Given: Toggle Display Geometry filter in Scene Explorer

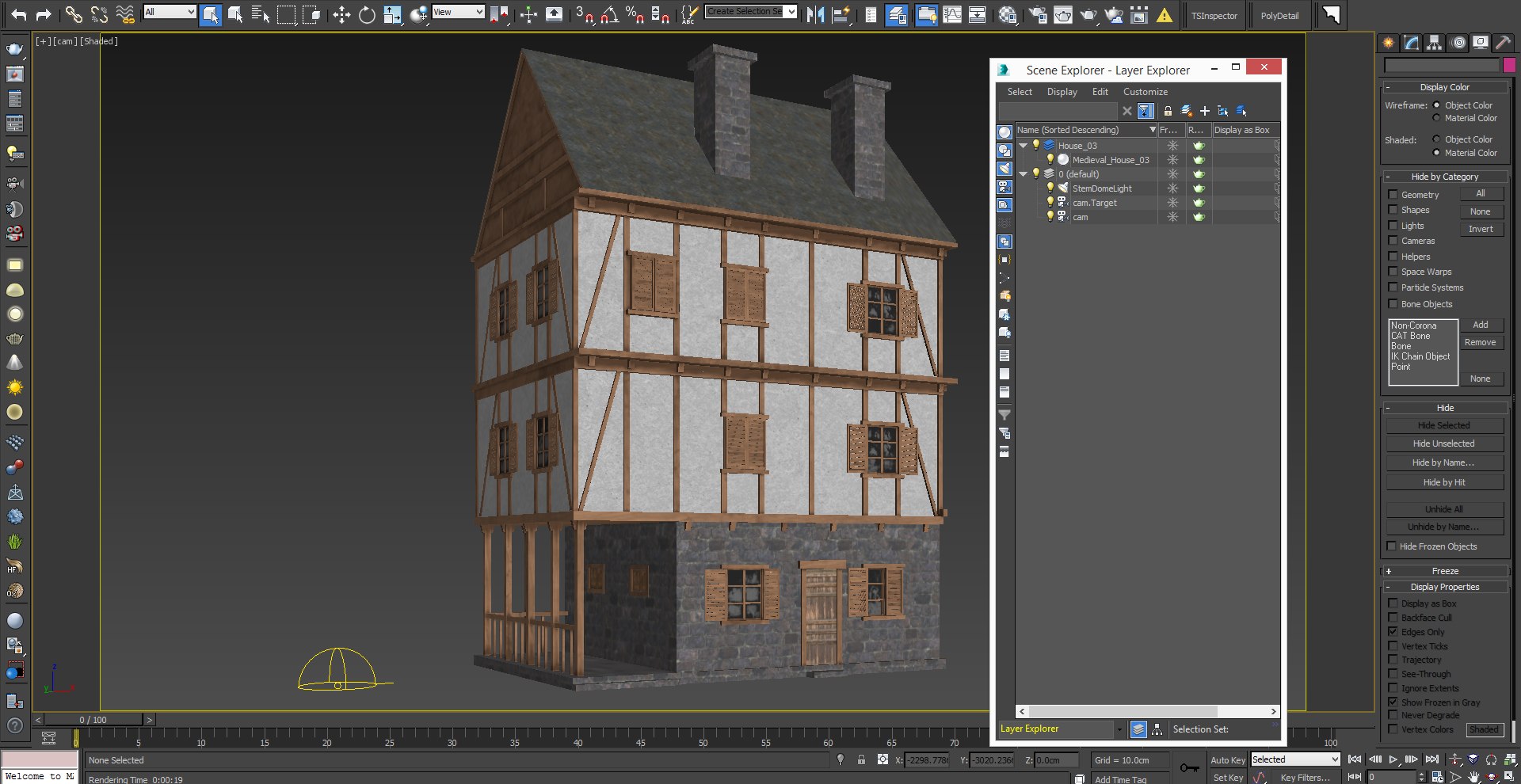Looking at the screenshot, I should click(x=1004, y=132).
